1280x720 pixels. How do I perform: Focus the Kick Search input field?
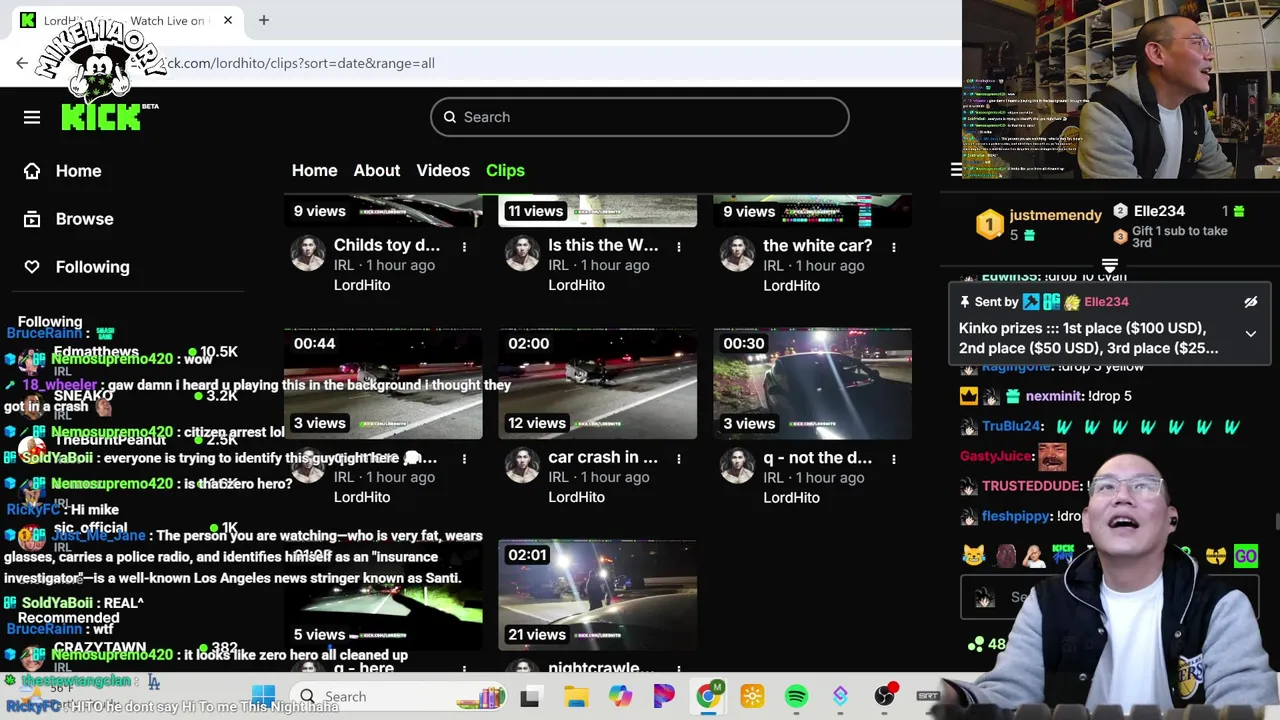tap(640, 117)
